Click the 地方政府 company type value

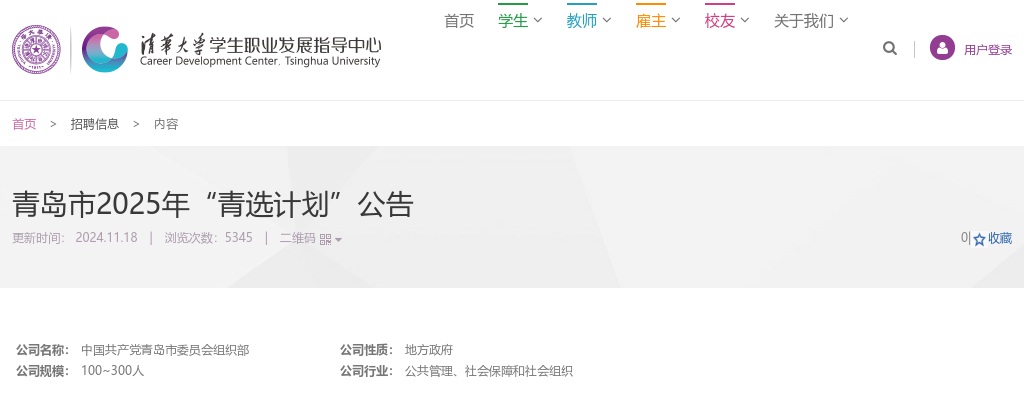429,350
